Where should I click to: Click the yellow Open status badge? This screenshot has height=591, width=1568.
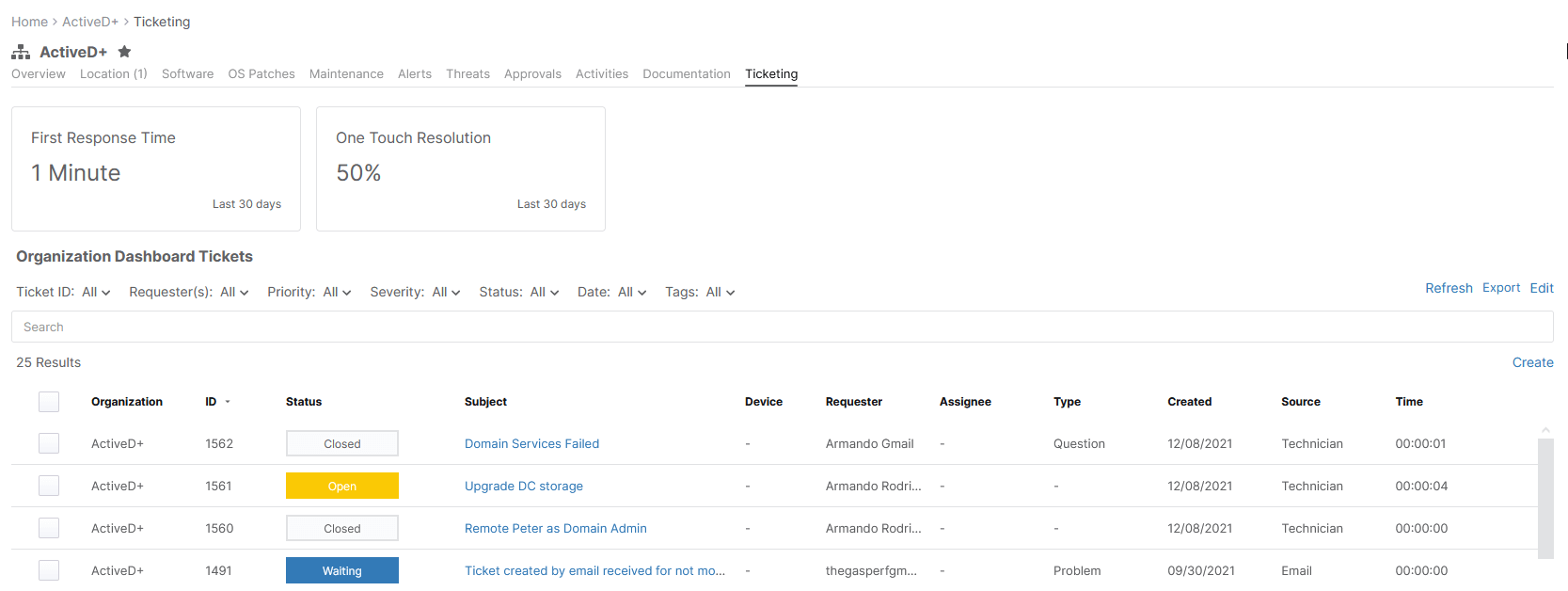pyautogui.click(x=342, y=486)
